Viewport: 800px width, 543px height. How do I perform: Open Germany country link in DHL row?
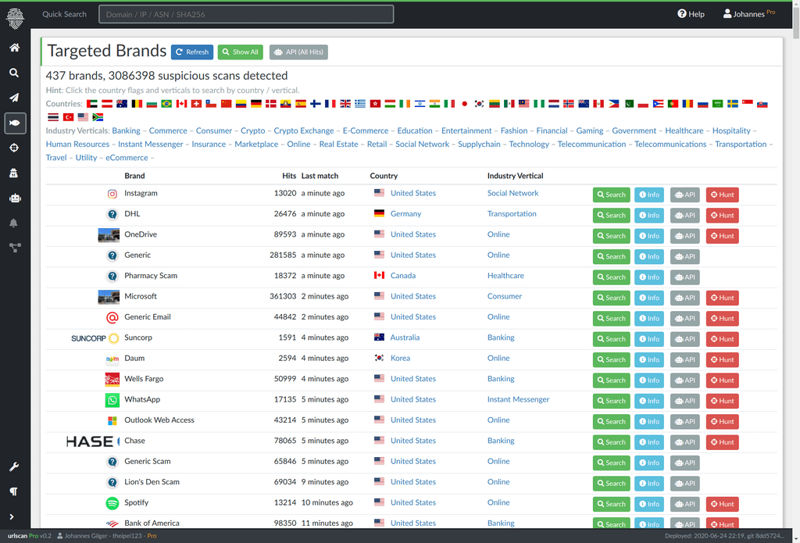[406, 214]
